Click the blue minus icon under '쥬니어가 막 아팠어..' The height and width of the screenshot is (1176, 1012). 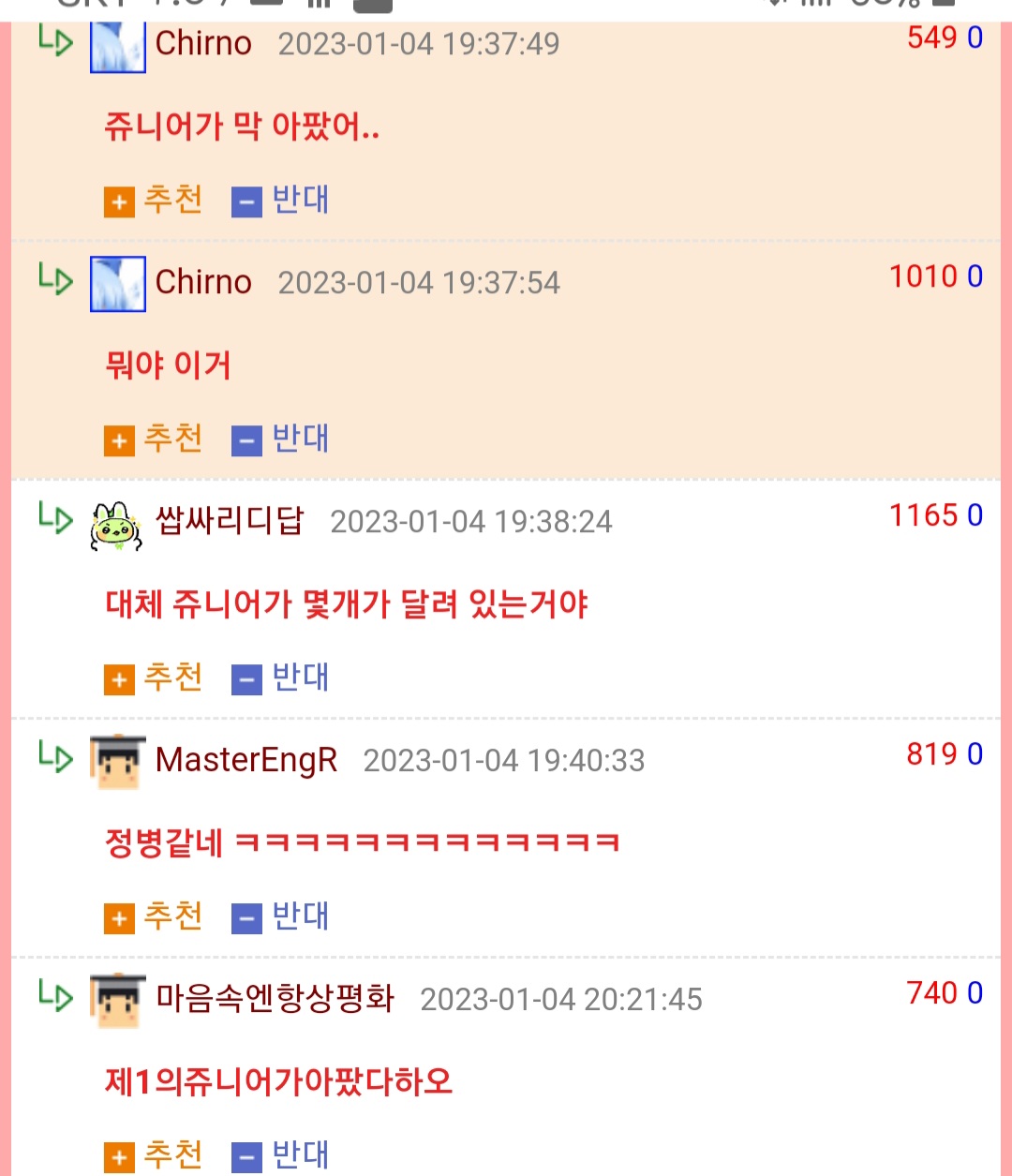point(246,201)
